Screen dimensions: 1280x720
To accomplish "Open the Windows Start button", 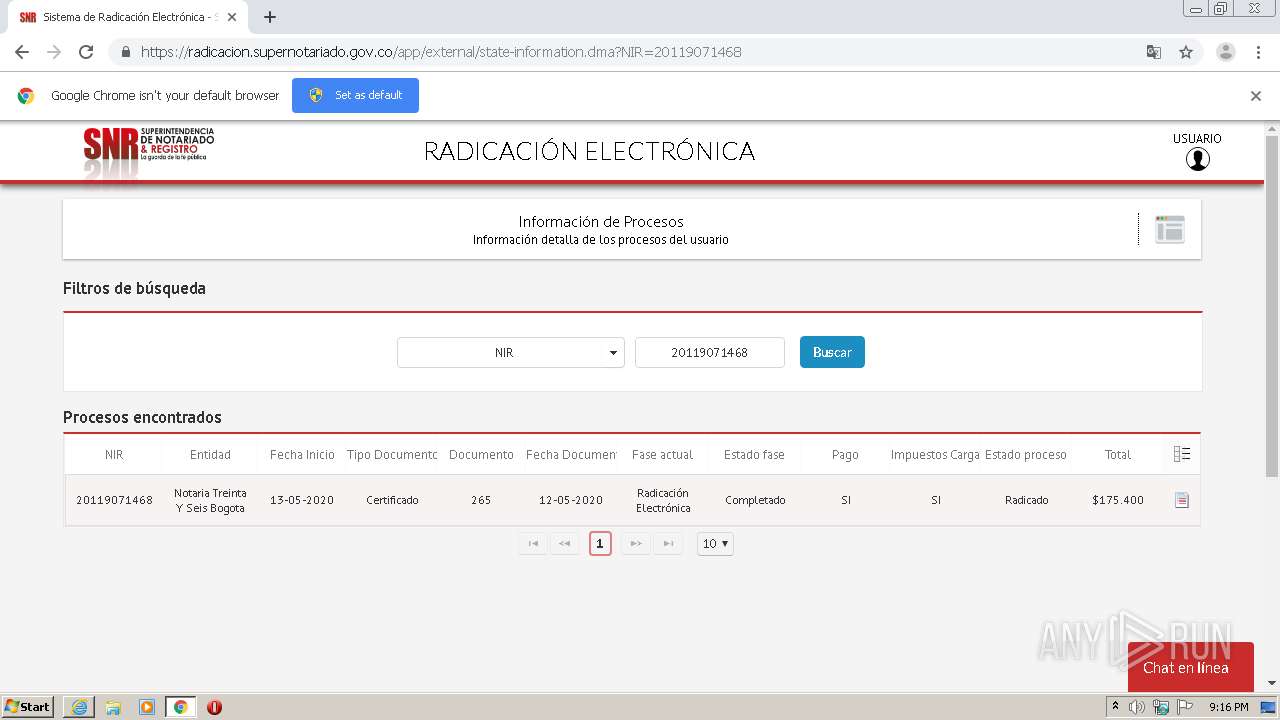I will click(28, 707).
